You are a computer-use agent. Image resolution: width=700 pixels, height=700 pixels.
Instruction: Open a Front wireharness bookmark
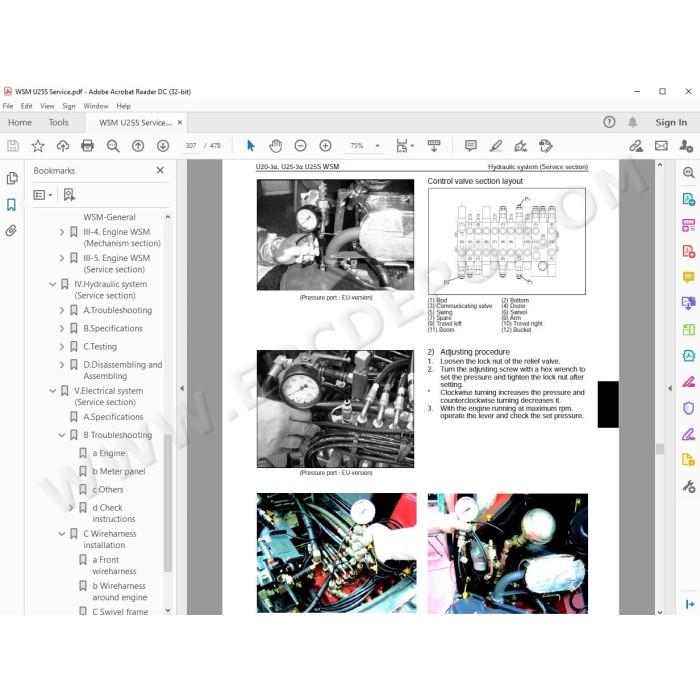(114, 566)
